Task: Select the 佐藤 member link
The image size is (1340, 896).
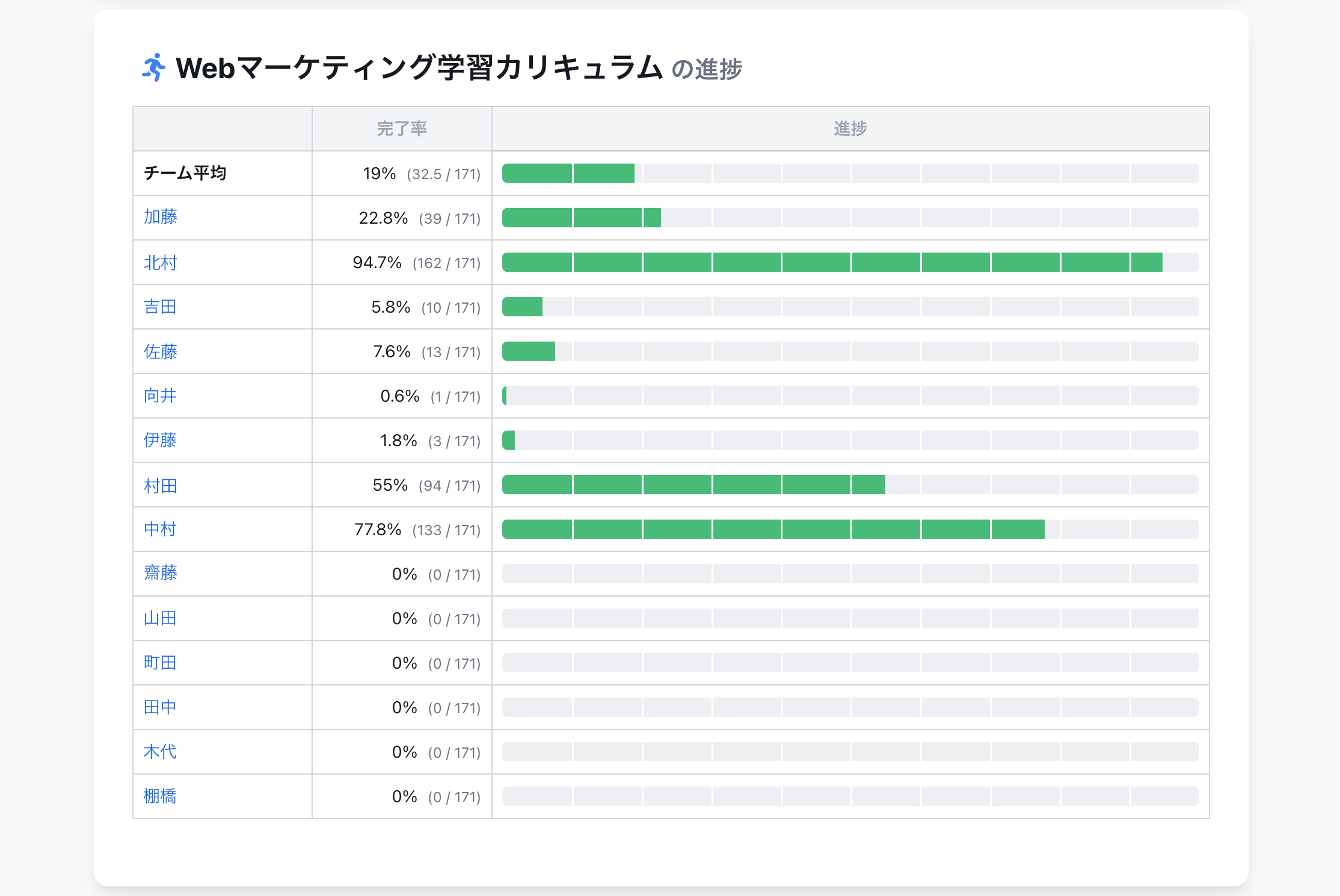Action: pos(161,352)
